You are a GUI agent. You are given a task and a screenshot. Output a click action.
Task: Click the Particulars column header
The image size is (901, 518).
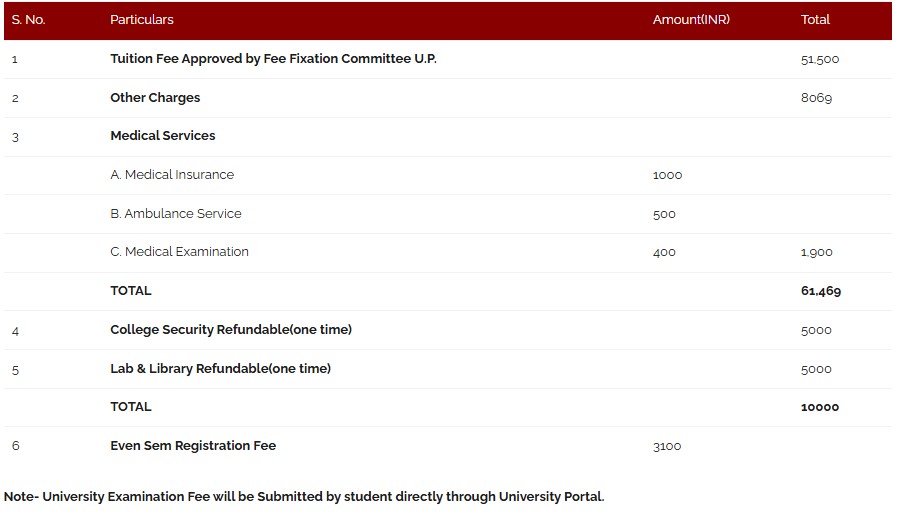click(141, 20)
